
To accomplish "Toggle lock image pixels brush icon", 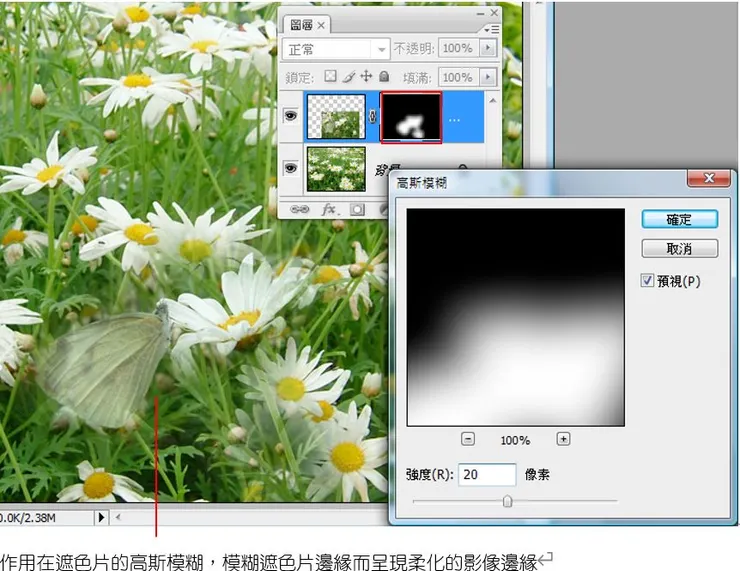I will click(x=349, y=76).
